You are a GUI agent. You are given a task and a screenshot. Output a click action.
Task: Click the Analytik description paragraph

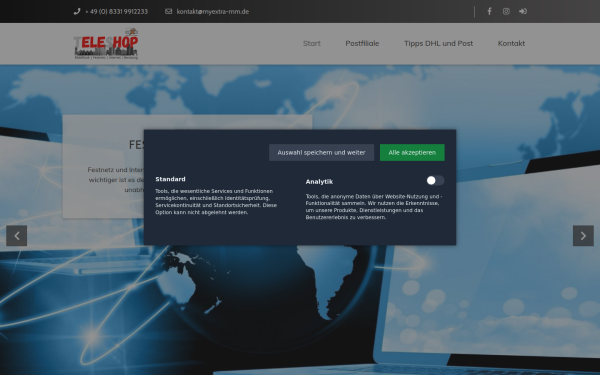(x=374, y=207)
